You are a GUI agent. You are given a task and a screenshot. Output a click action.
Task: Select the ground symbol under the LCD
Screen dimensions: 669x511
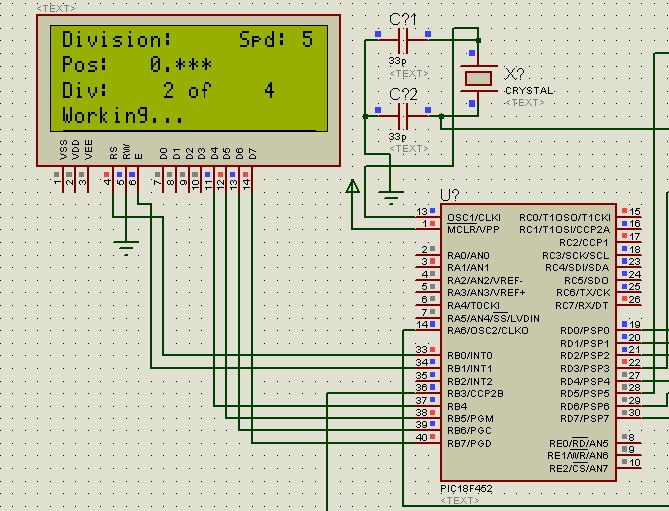[x=125, y=246]
